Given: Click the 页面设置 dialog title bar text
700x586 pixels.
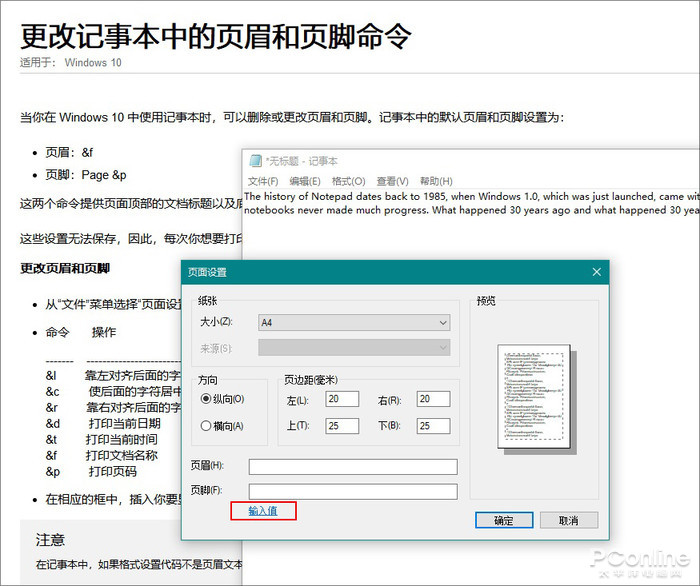Looking at the screenshot, I should point(207,272).
